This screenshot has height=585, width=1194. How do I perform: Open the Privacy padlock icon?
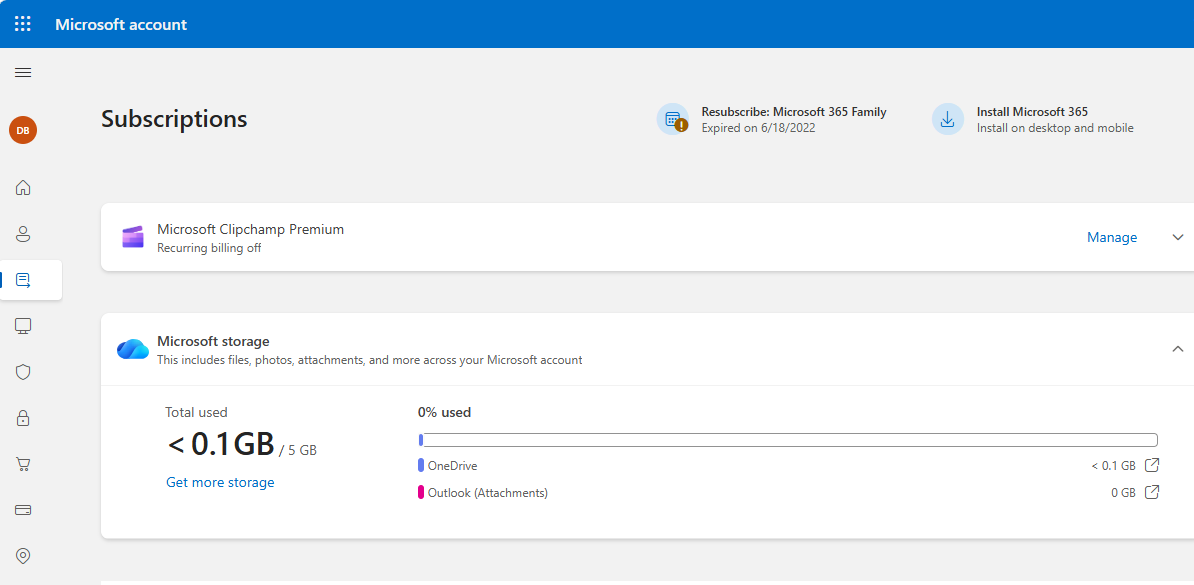coord(23,417)
